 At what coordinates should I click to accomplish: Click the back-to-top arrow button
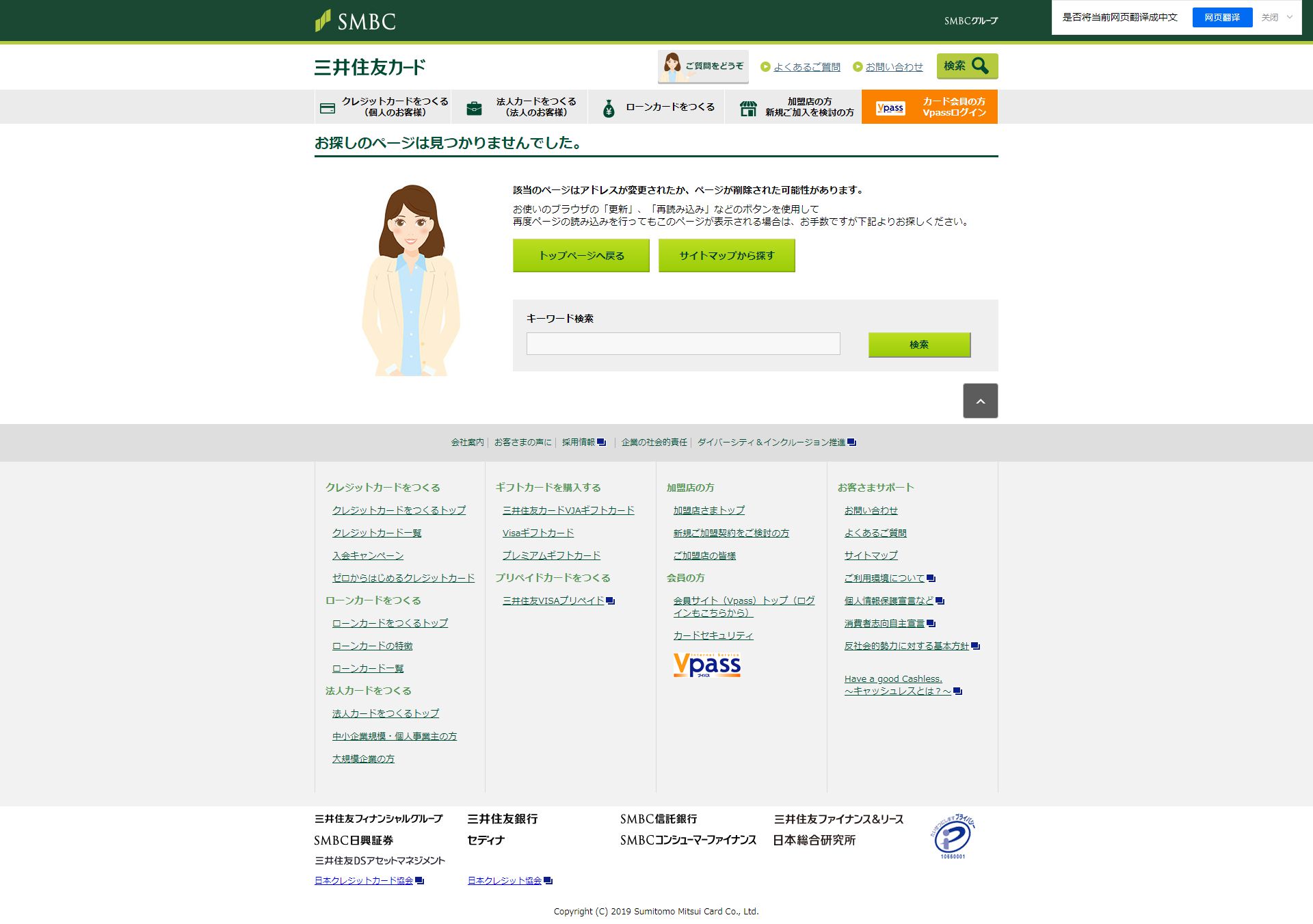(x=981, y=401)
